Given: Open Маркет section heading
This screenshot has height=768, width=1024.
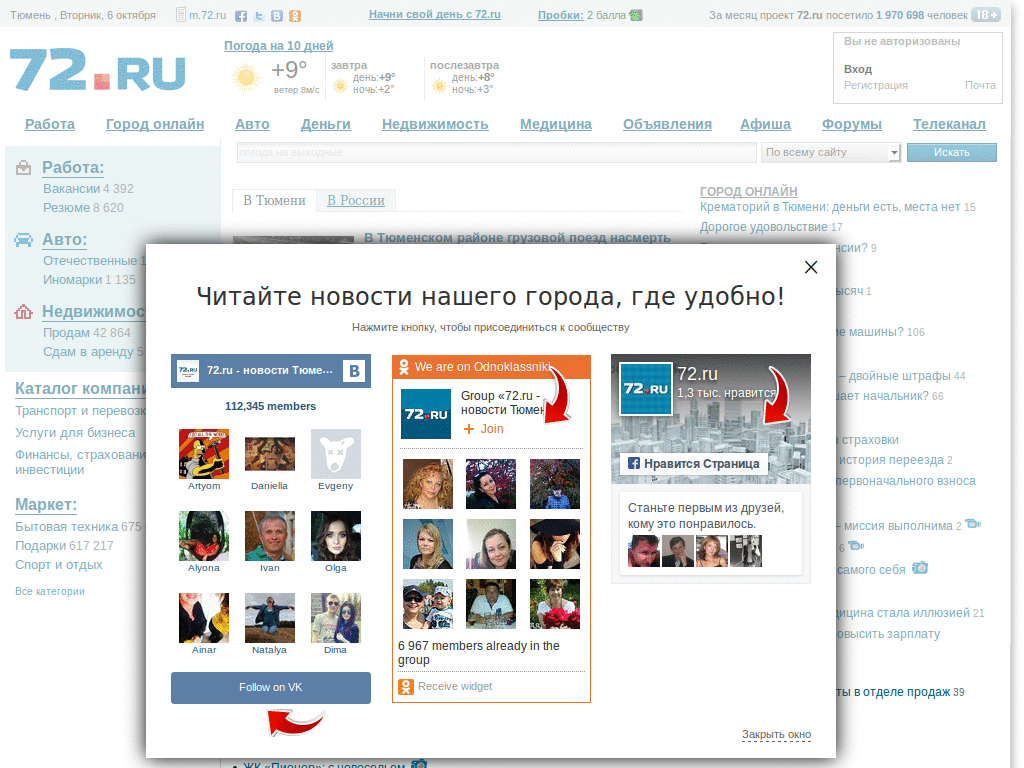Looking at the screenshot, I should coord(46,505).
